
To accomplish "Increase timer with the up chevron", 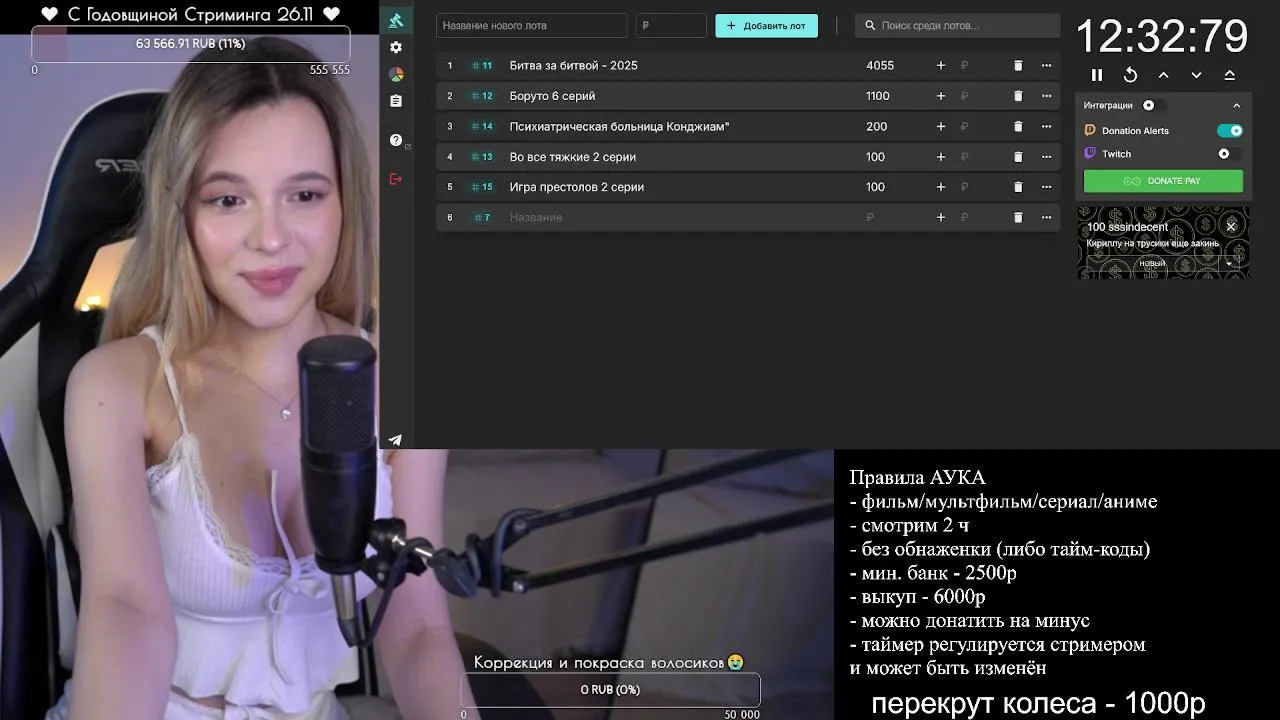I will [1163, 75].
